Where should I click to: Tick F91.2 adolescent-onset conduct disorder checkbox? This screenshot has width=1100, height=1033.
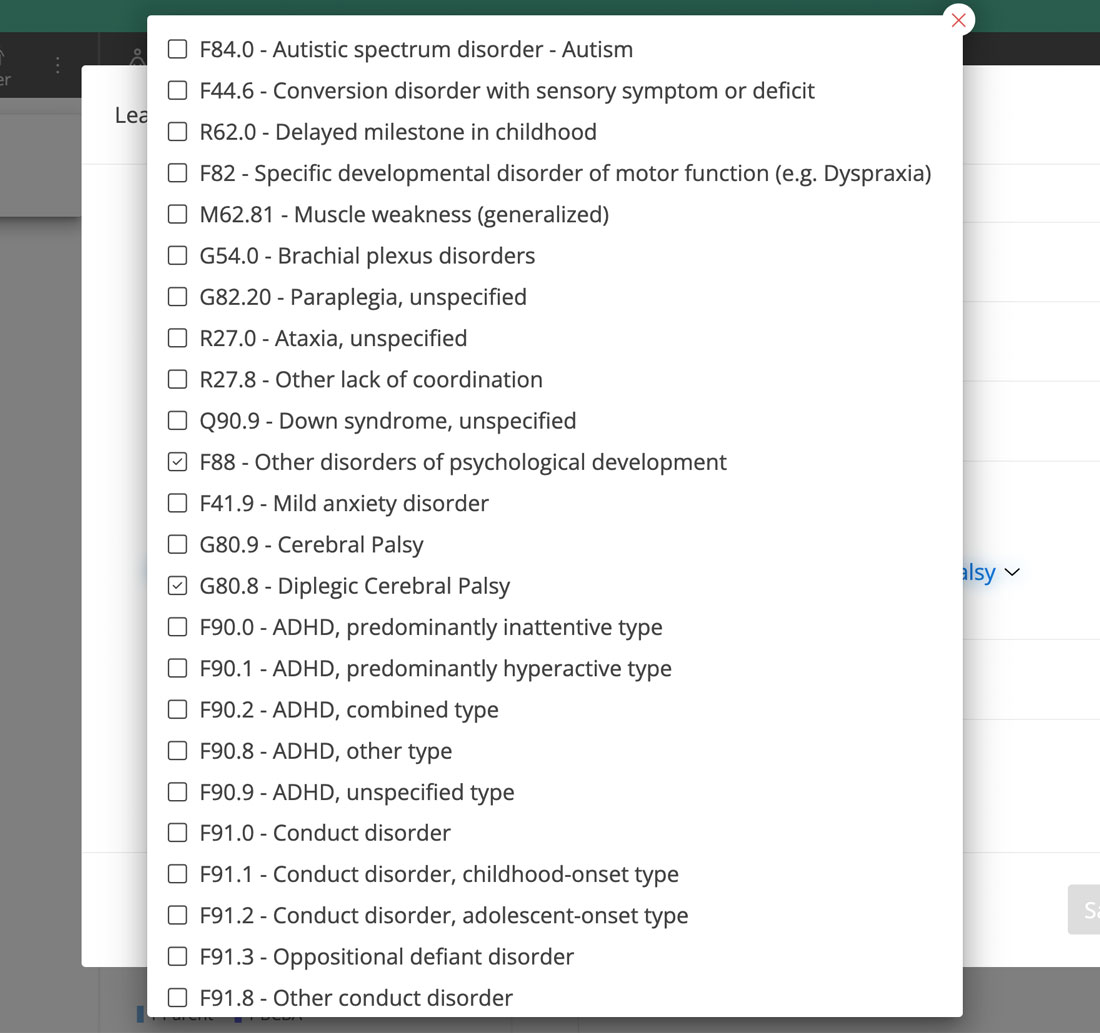177,915
